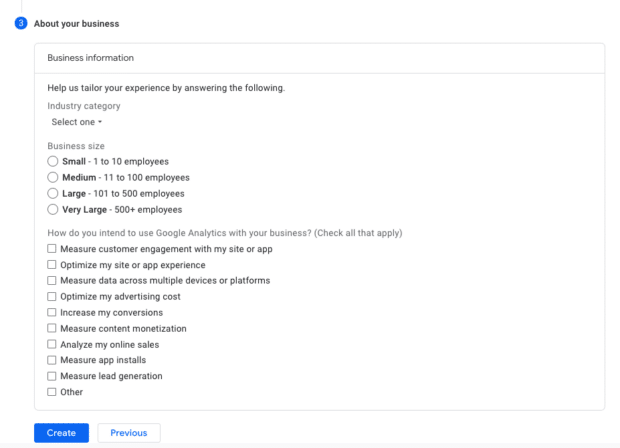Click the About your business heading
Viewport: 620px width, 448px height.
78,23
